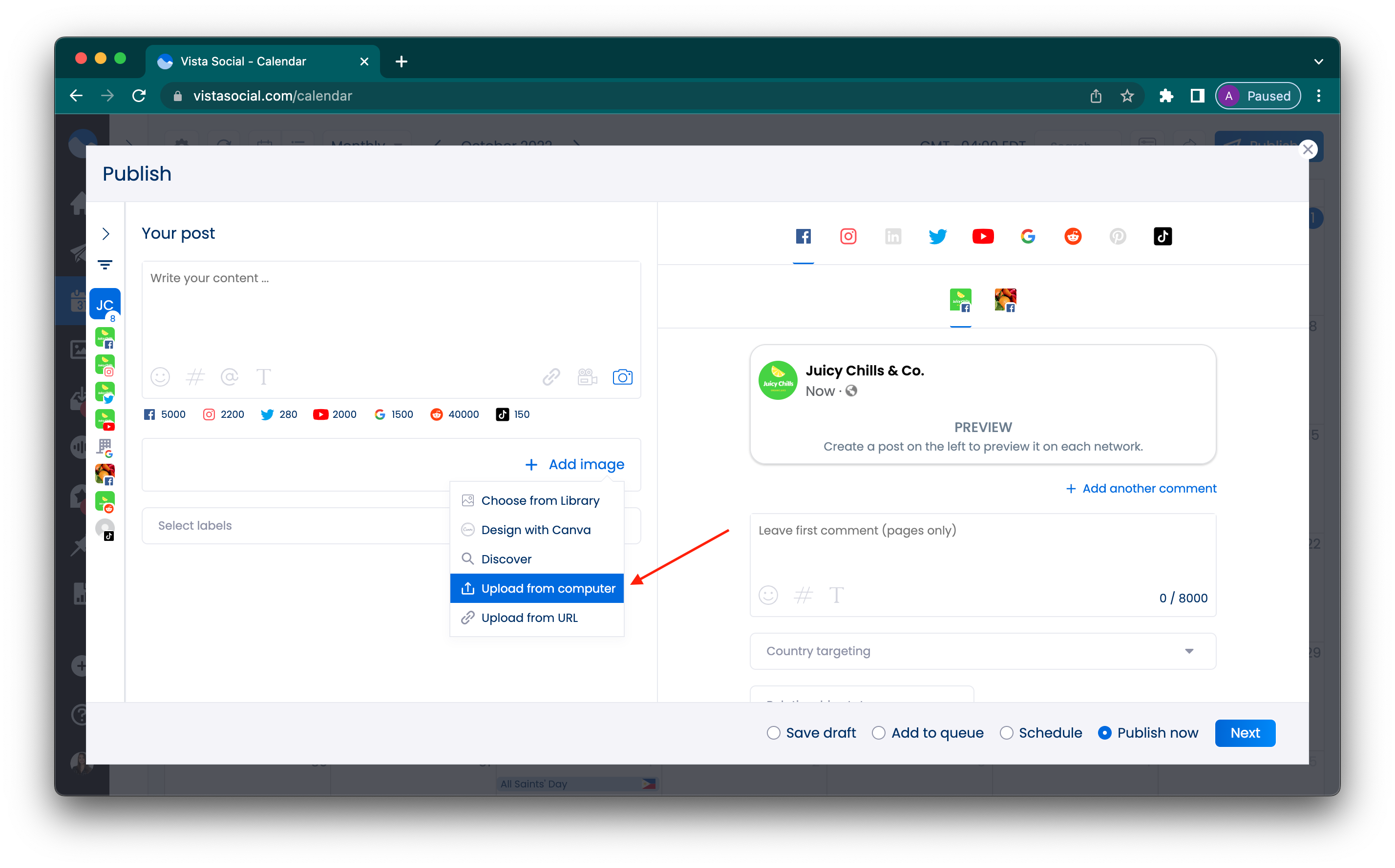1395x868 pixels.
Task: Select Juicy Chills Reddit profile in sidebar
Action: coord(105,502)
